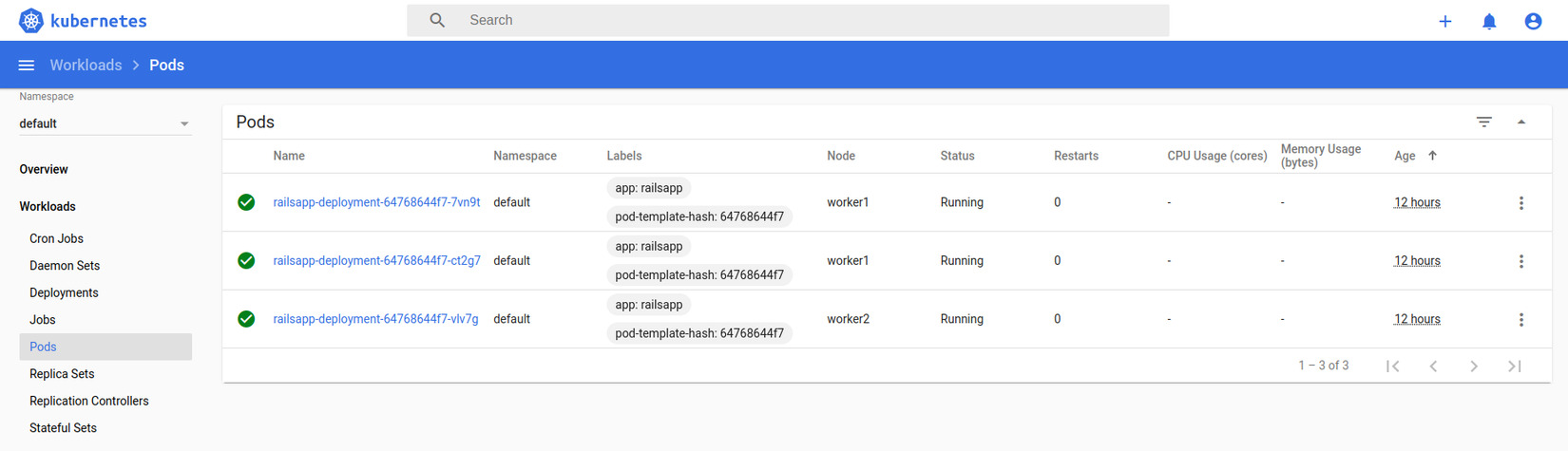Image resolution: width=1568 pixels, height=451 pixels.
Task: Open the notifications bell
Action: pyautogui.click(x=1489, y=21)
